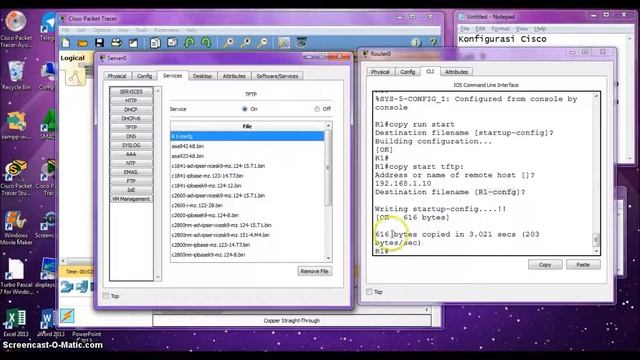Click the Print icon in Packet Tracer toolbar

click(116, 42)
